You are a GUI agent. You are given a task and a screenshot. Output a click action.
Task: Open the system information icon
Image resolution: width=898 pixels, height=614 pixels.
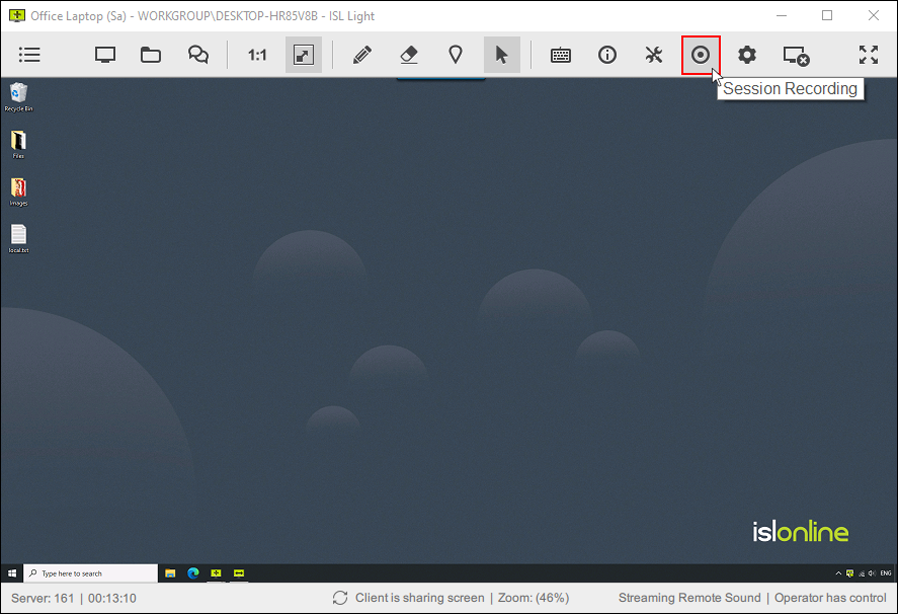pyautogui.click(x=607, y=55)
